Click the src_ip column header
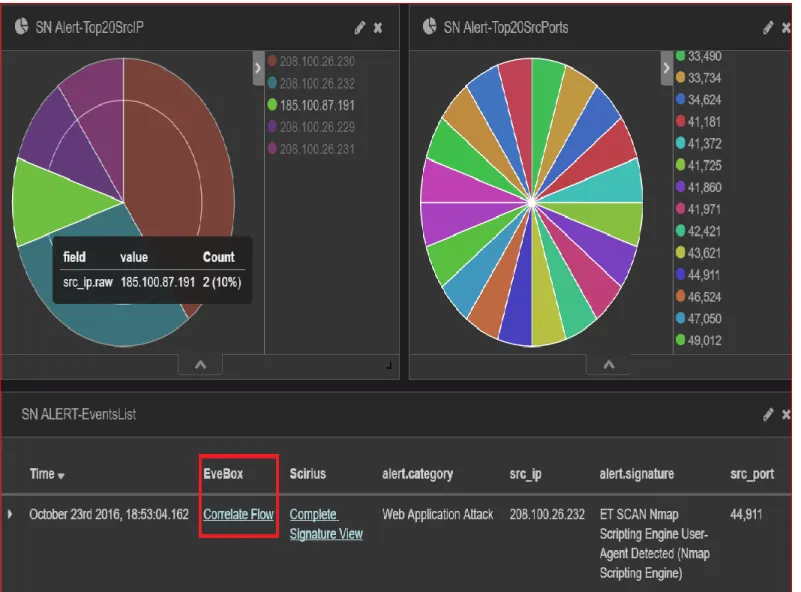This screenshot has width=801, height=592. tap(525, 475)
